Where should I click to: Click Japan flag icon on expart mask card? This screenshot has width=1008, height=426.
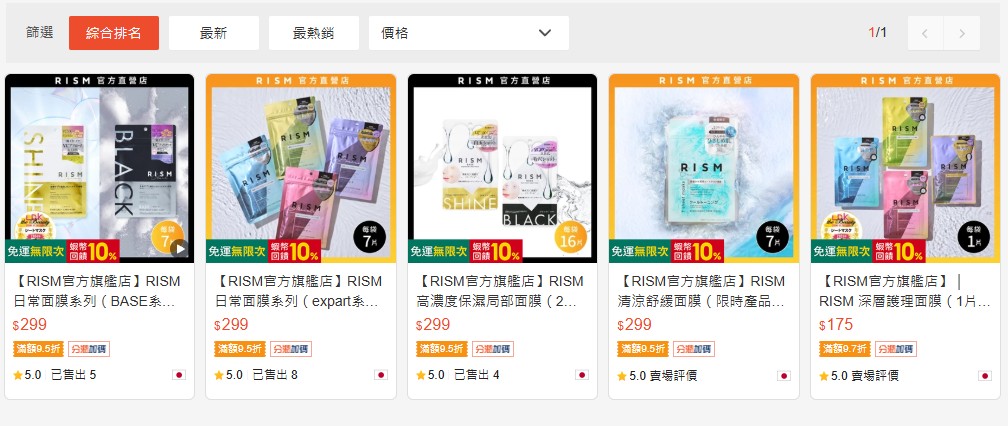click(381, 375)
